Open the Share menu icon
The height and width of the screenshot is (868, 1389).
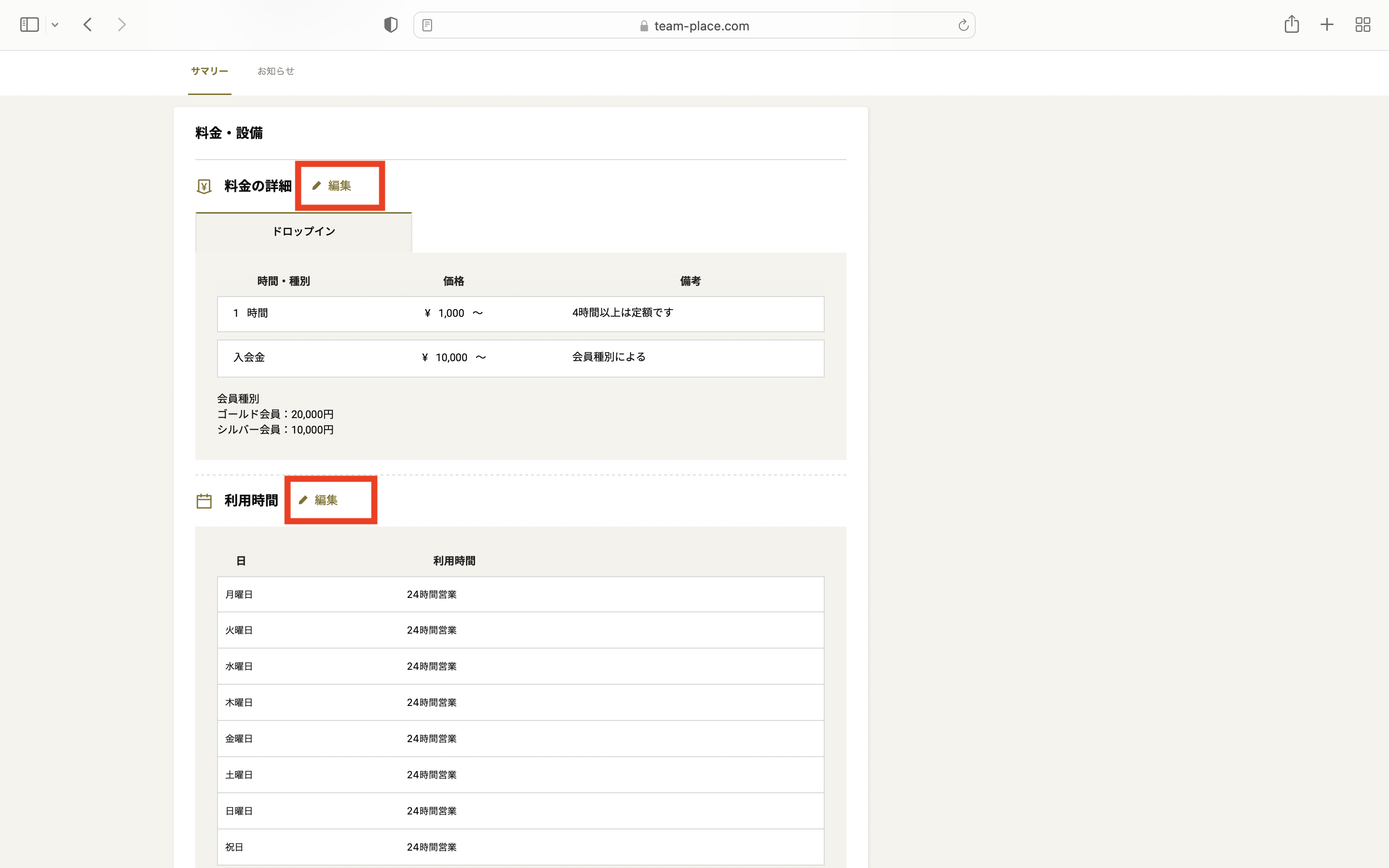click(x=1292, y=24)
